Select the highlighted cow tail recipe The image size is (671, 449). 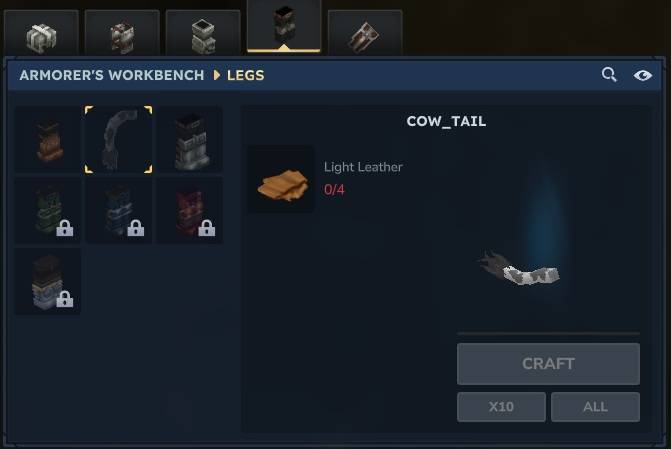(119, 140)
